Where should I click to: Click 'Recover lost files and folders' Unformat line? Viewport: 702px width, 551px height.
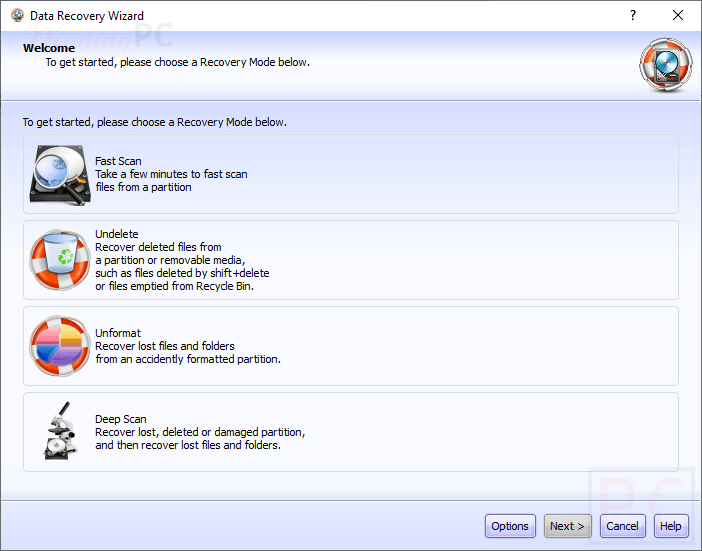click(165, 346)
